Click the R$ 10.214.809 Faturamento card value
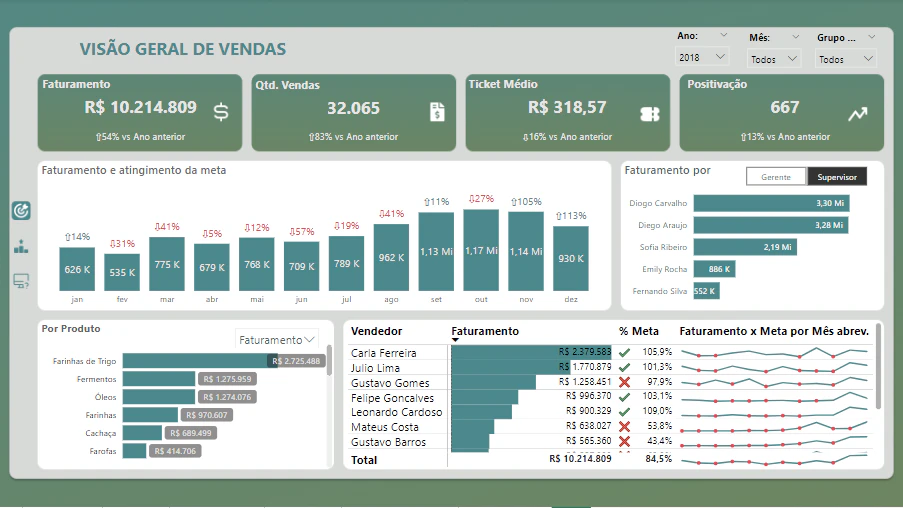 pyautogui.click(x=141, y=107)
